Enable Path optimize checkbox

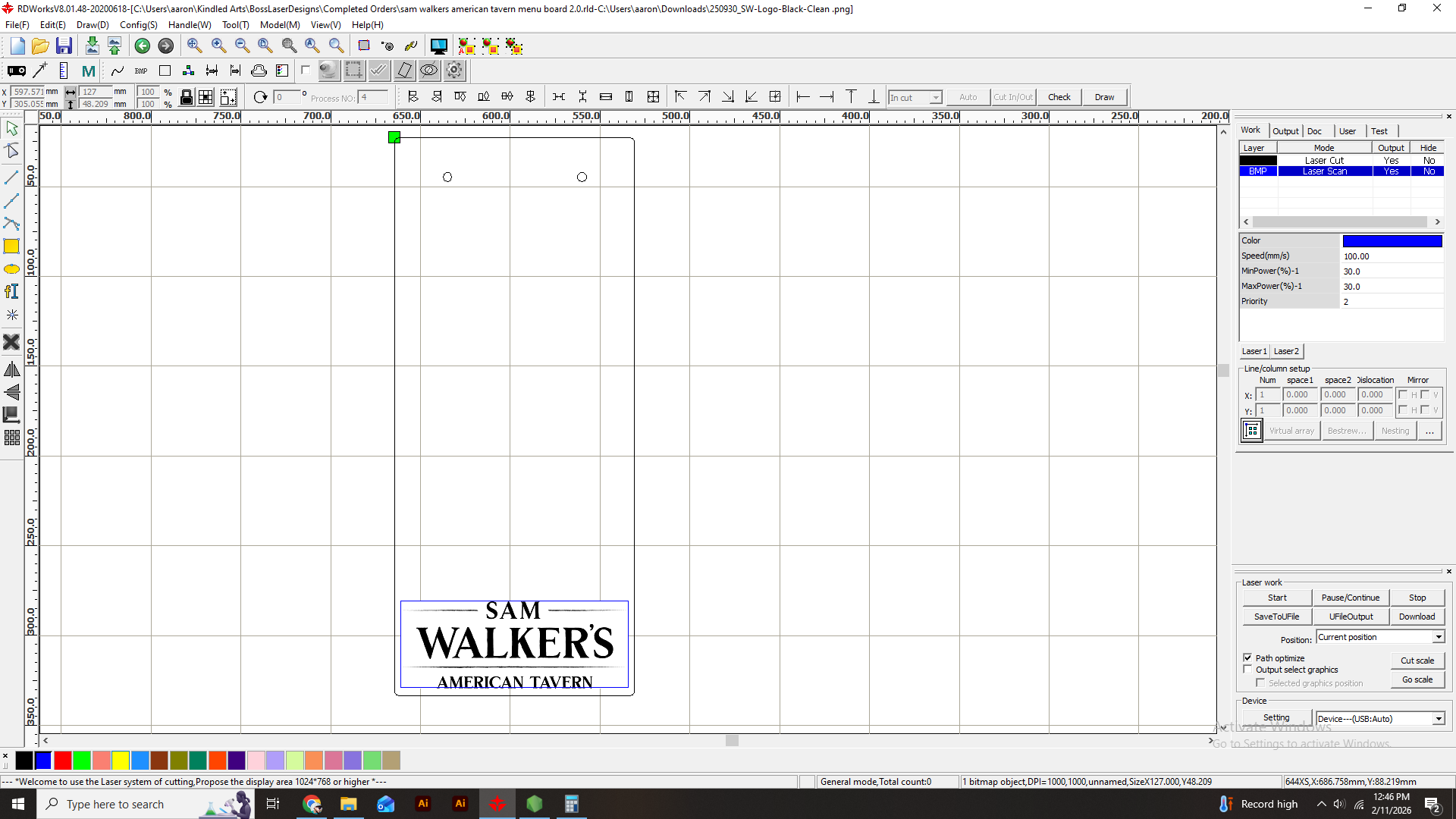pyautogui.click(x=1247, y=657)
